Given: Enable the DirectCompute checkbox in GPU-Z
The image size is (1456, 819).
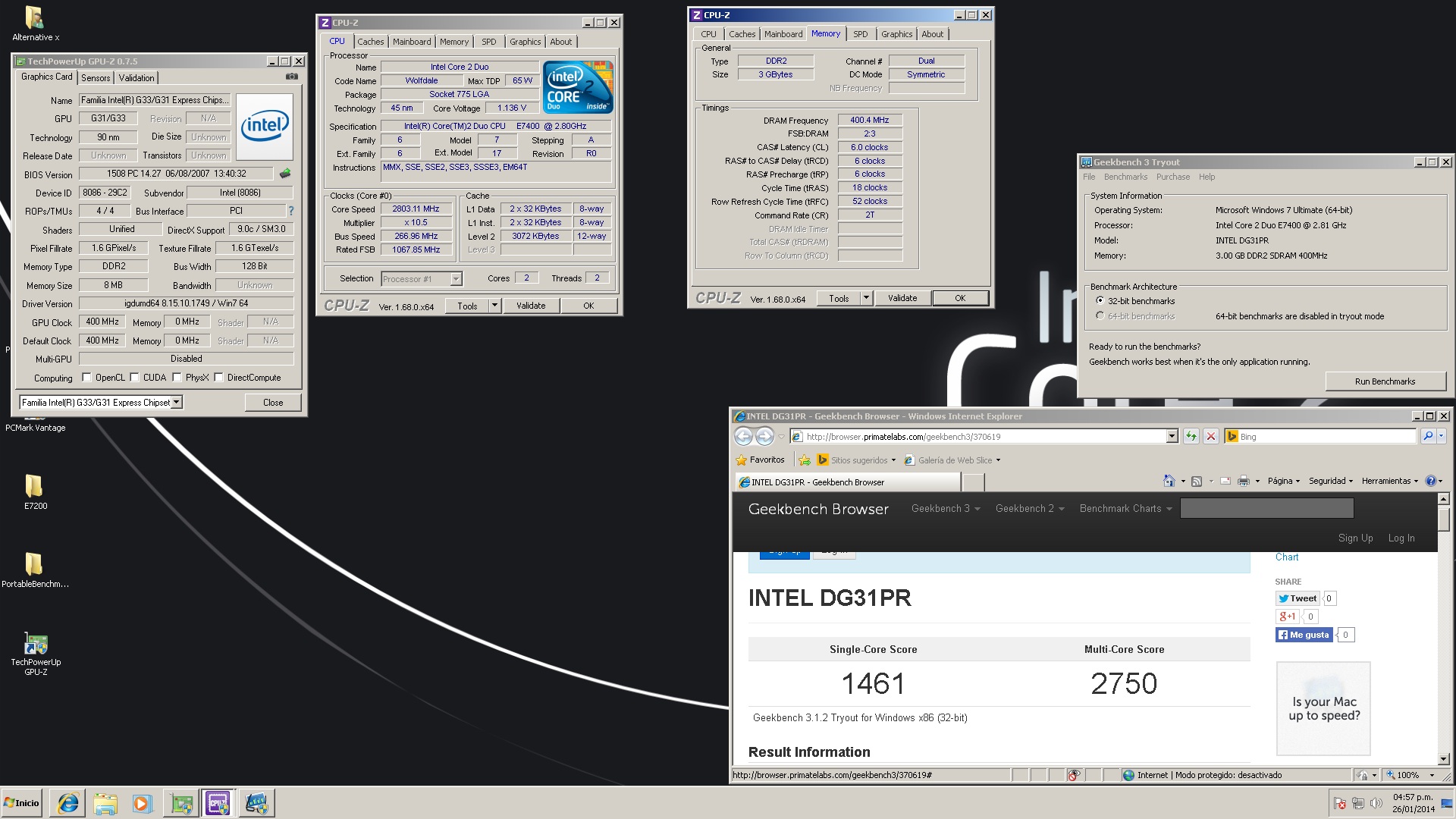Looking at the screenshot, I should coord(218,378).
